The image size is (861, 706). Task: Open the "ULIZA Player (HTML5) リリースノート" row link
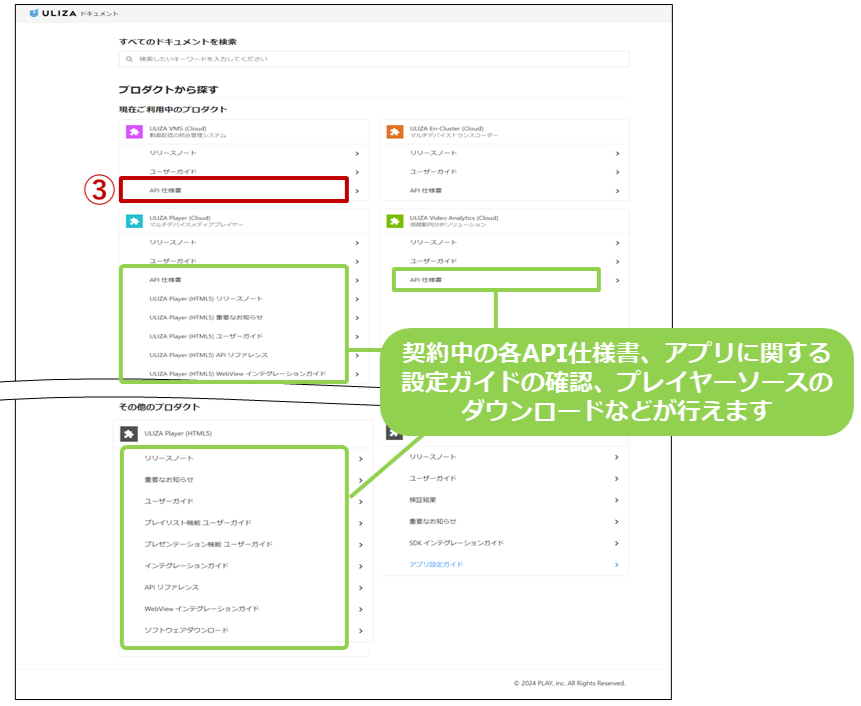click(x=206, y=299)
